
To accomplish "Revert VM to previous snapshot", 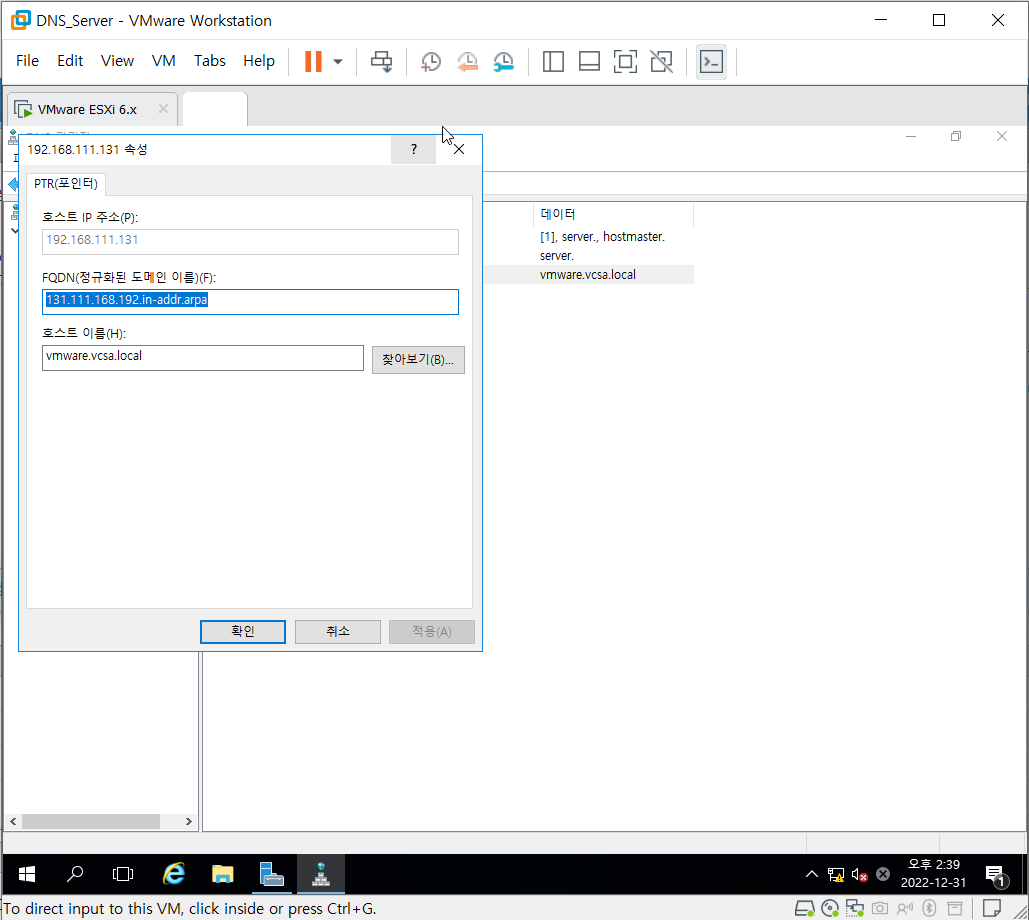I will coord(467,62).
